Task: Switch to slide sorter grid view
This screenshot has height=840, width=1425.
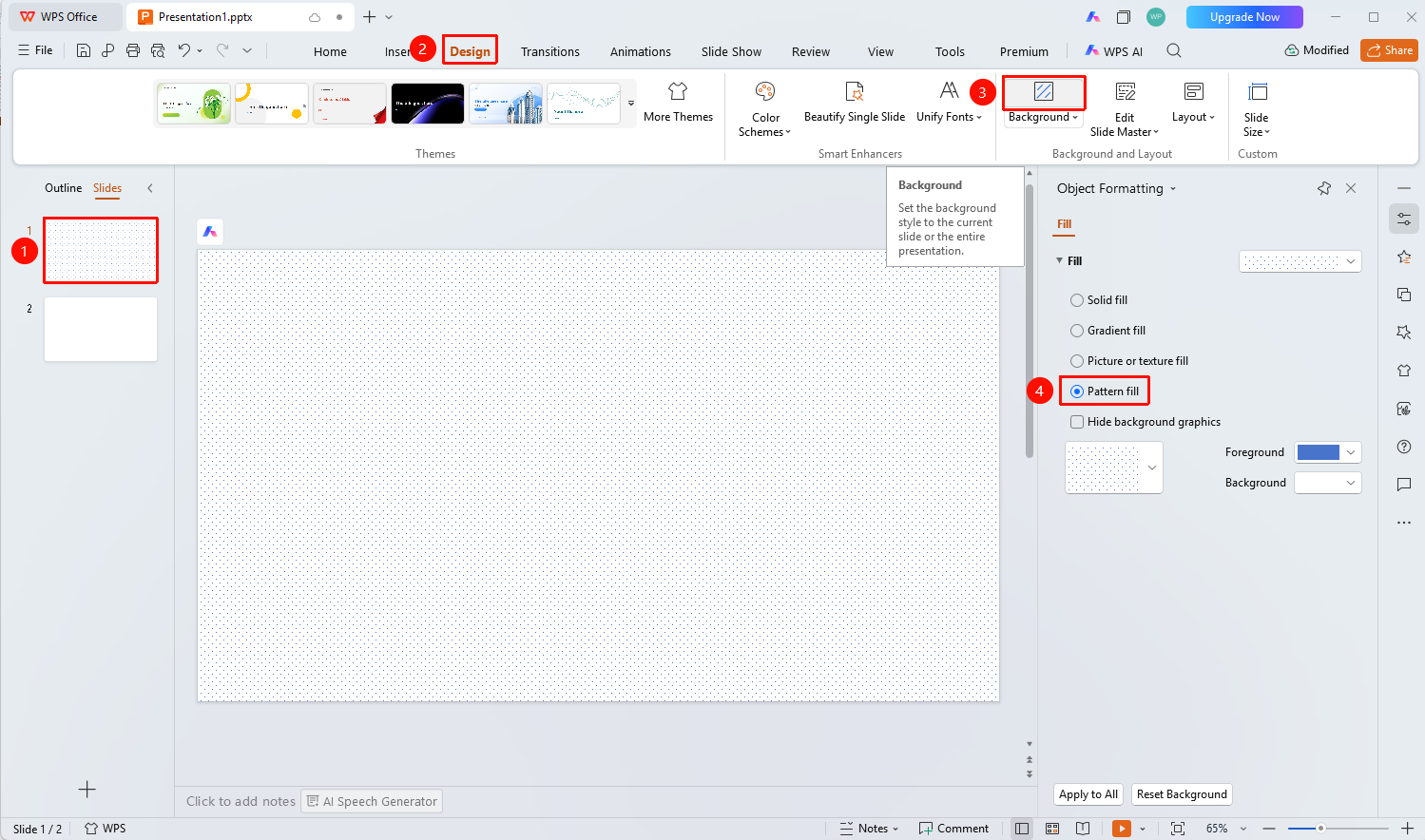Action: [1052, 829]
